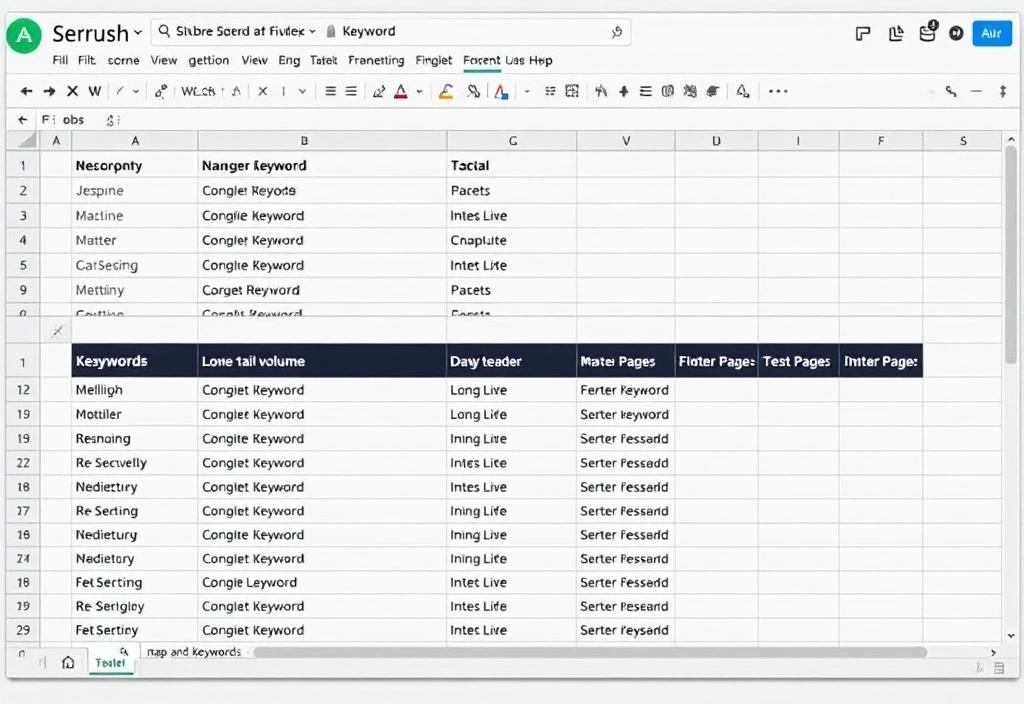Pick the red-underlined text color A

pos(401,91)
